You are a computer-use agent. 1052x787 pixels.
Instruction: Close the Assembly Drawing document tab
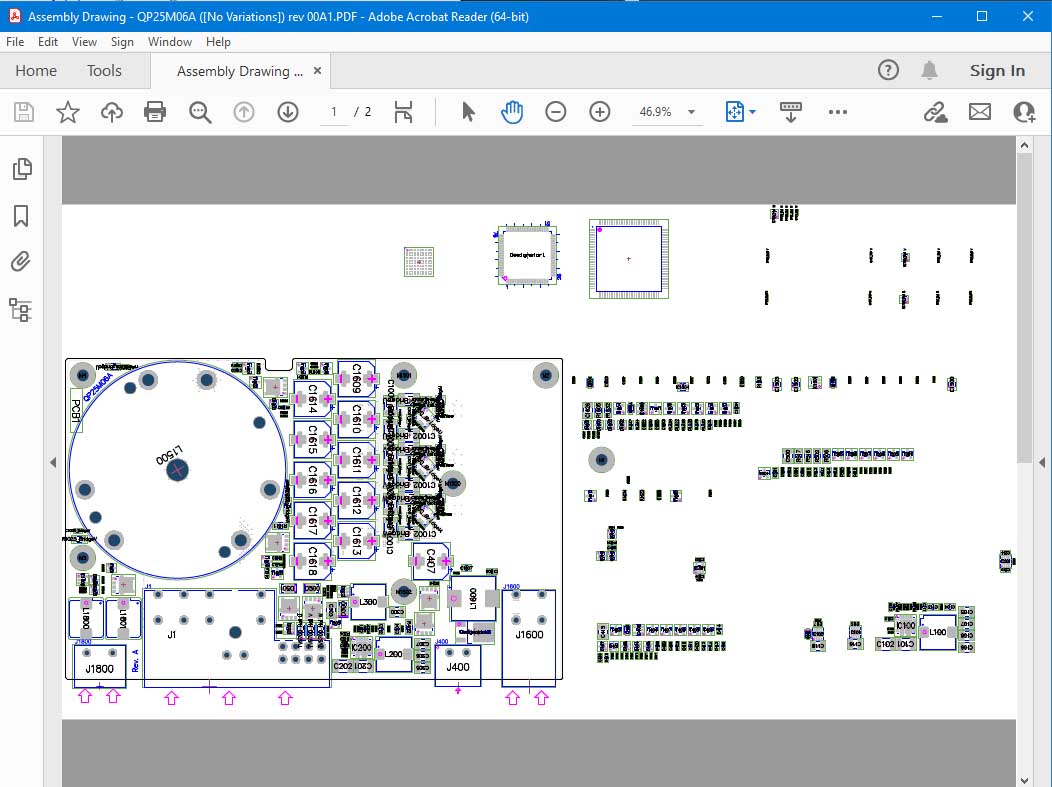(x=318, y=71)
